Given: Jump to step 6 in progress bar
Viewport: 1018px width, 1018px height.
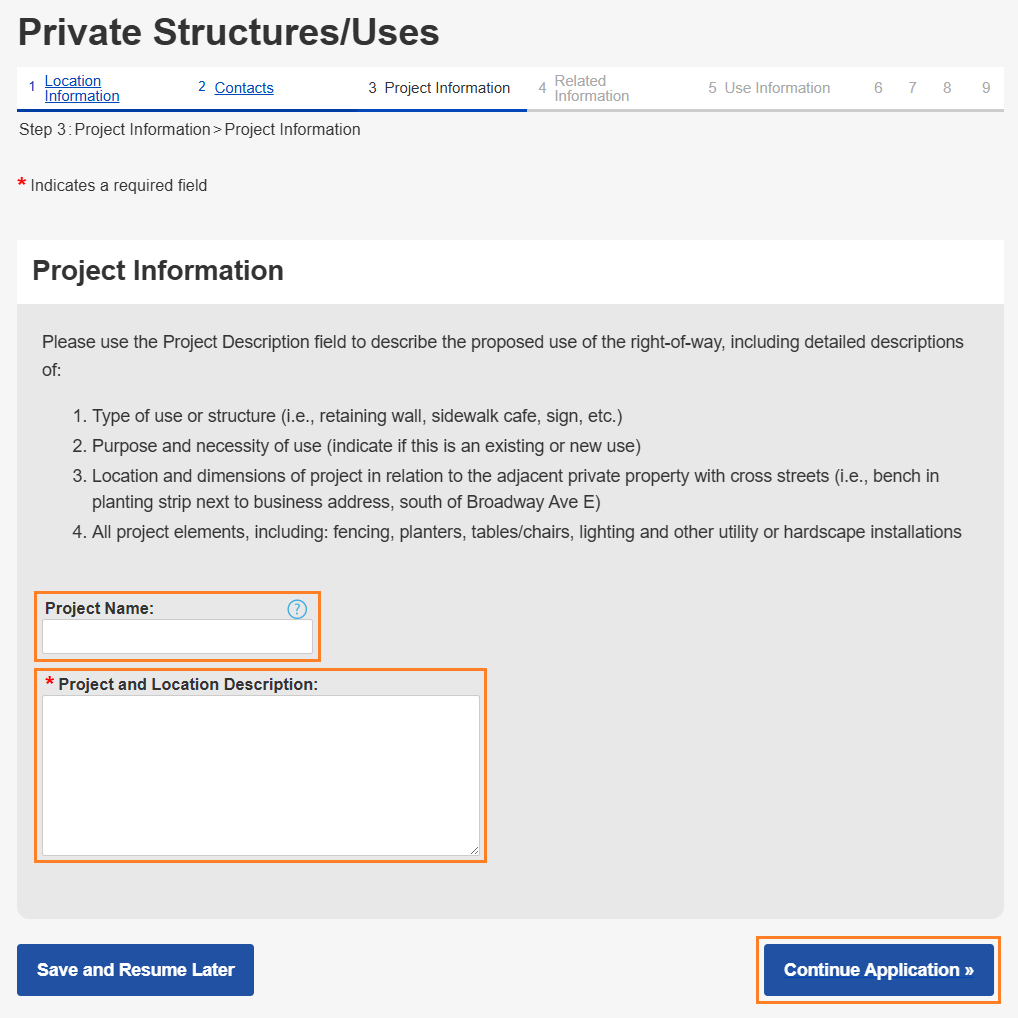Looking at the screenshot, I should click(878, 88).
